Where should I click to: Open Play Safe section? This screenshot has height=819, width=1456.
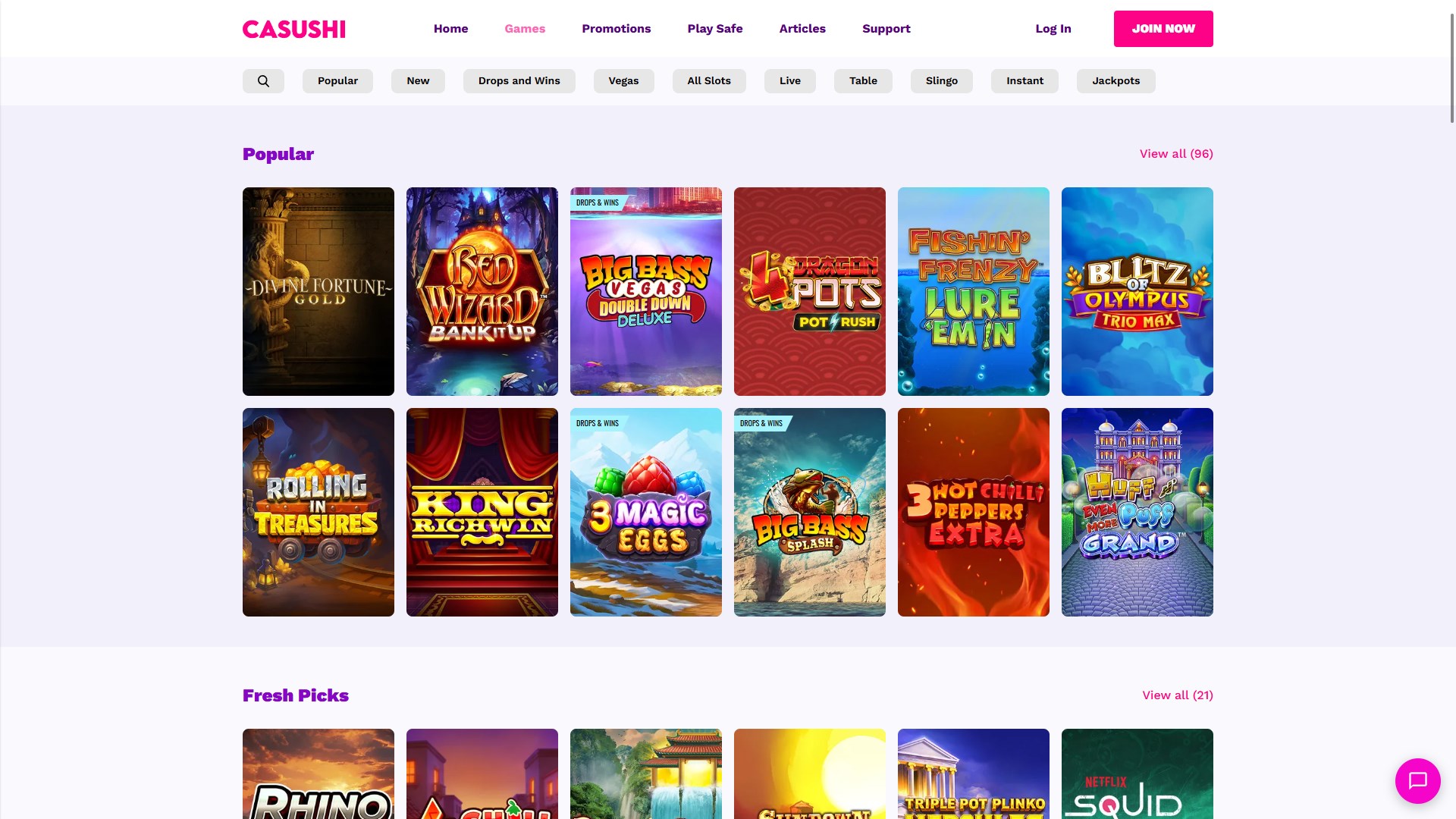point(715,29)
